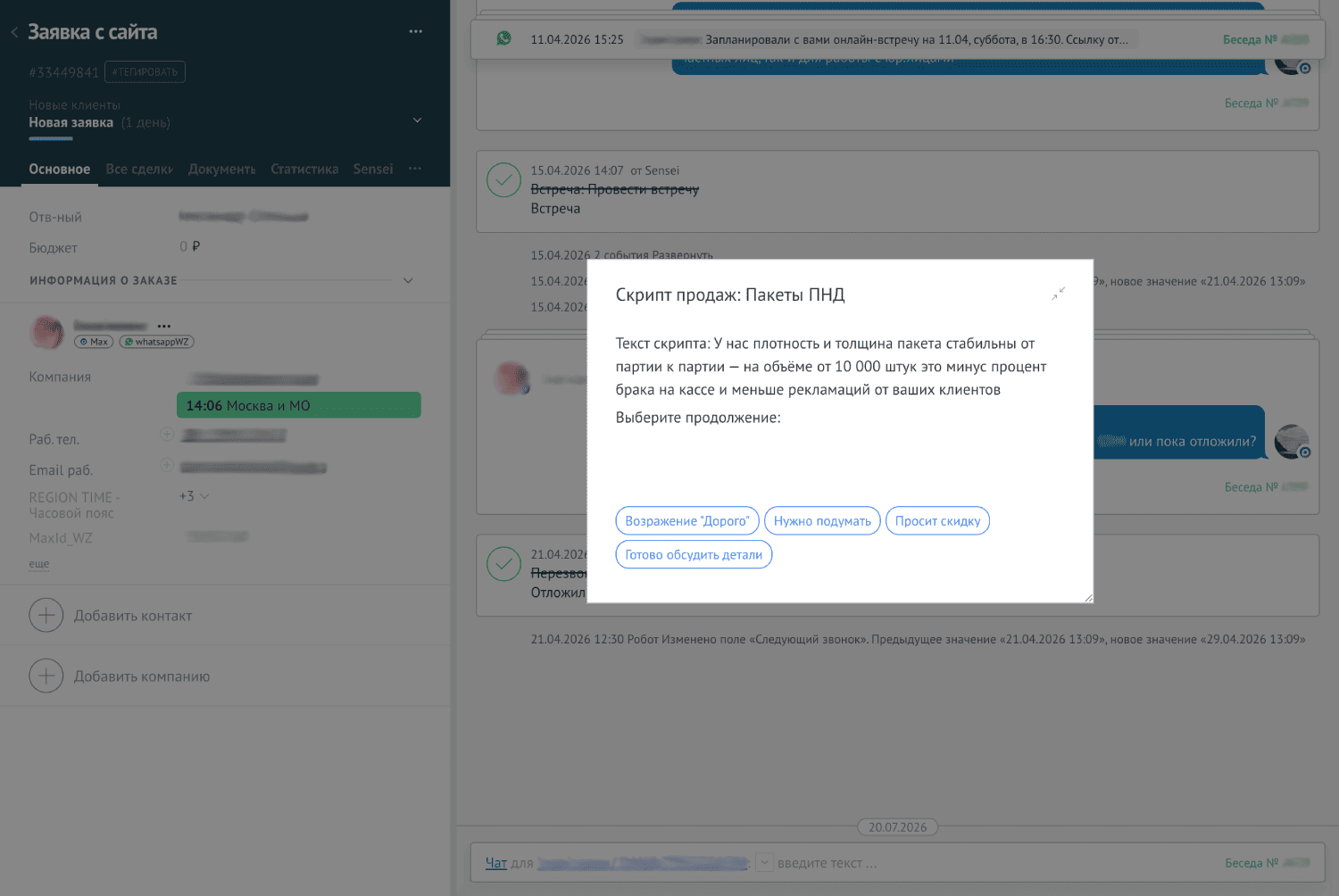Toggle the checkmark on the Перезвонить task dated 21.04.2026

504,564
